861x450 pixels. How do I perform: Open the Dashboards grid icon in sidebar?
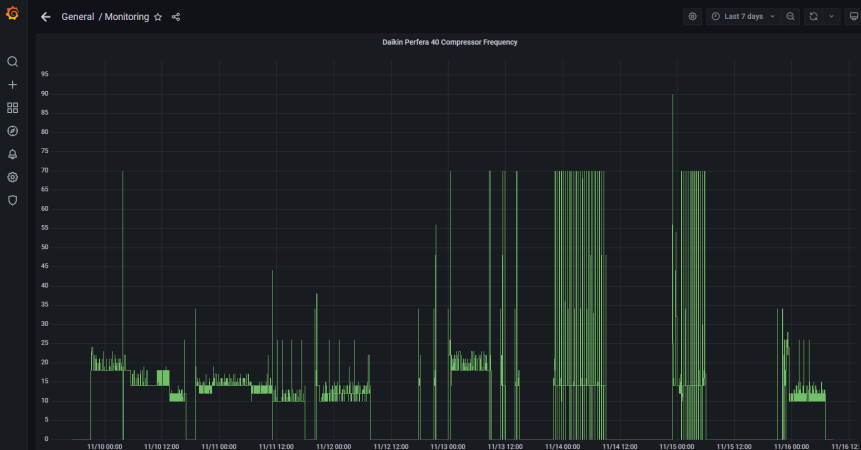click(x=12, y=108)
